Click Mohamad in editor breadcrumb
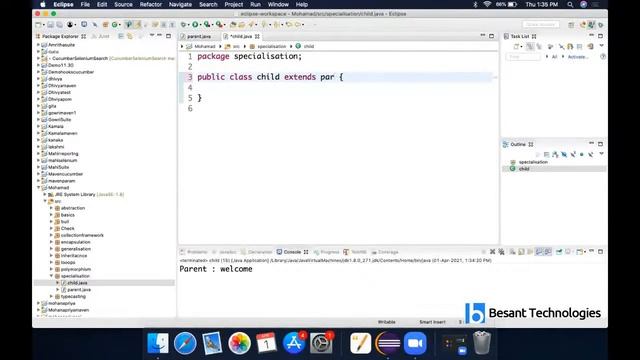Viewport: 640px width, 360px height. (204, 47)
